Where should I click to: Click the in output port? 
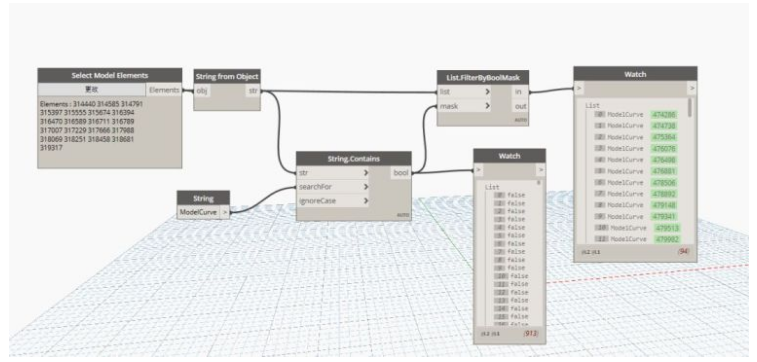[520, 92]
